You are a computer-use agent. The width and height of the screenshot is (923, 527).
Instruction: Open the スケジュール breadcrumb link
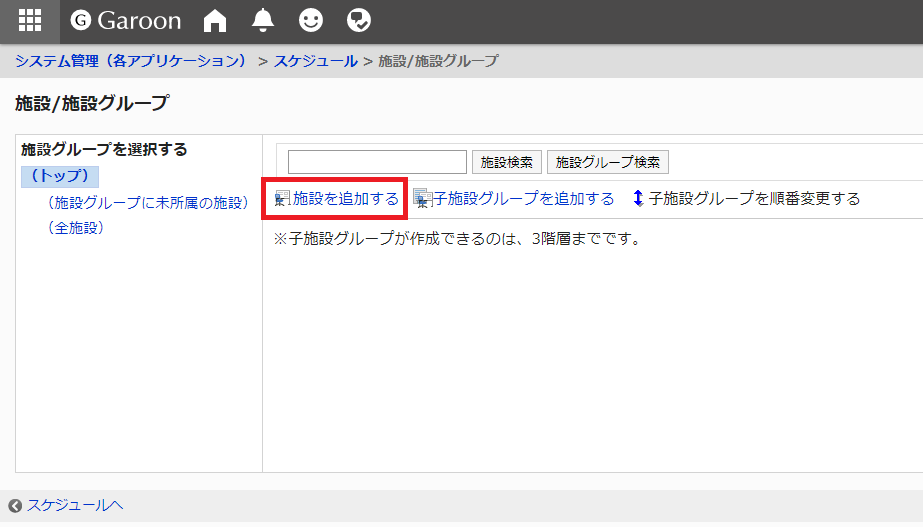[315, 61]
